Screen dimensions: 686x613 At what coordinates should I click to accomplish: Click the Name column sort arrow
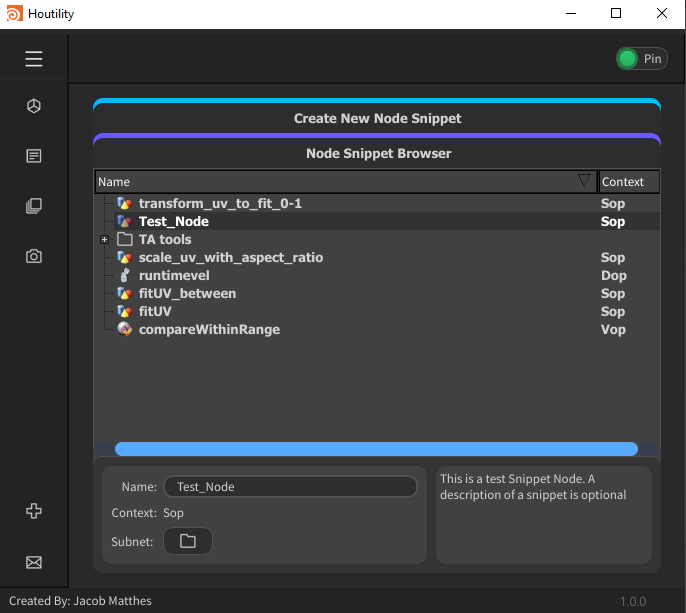pos(584,181)
